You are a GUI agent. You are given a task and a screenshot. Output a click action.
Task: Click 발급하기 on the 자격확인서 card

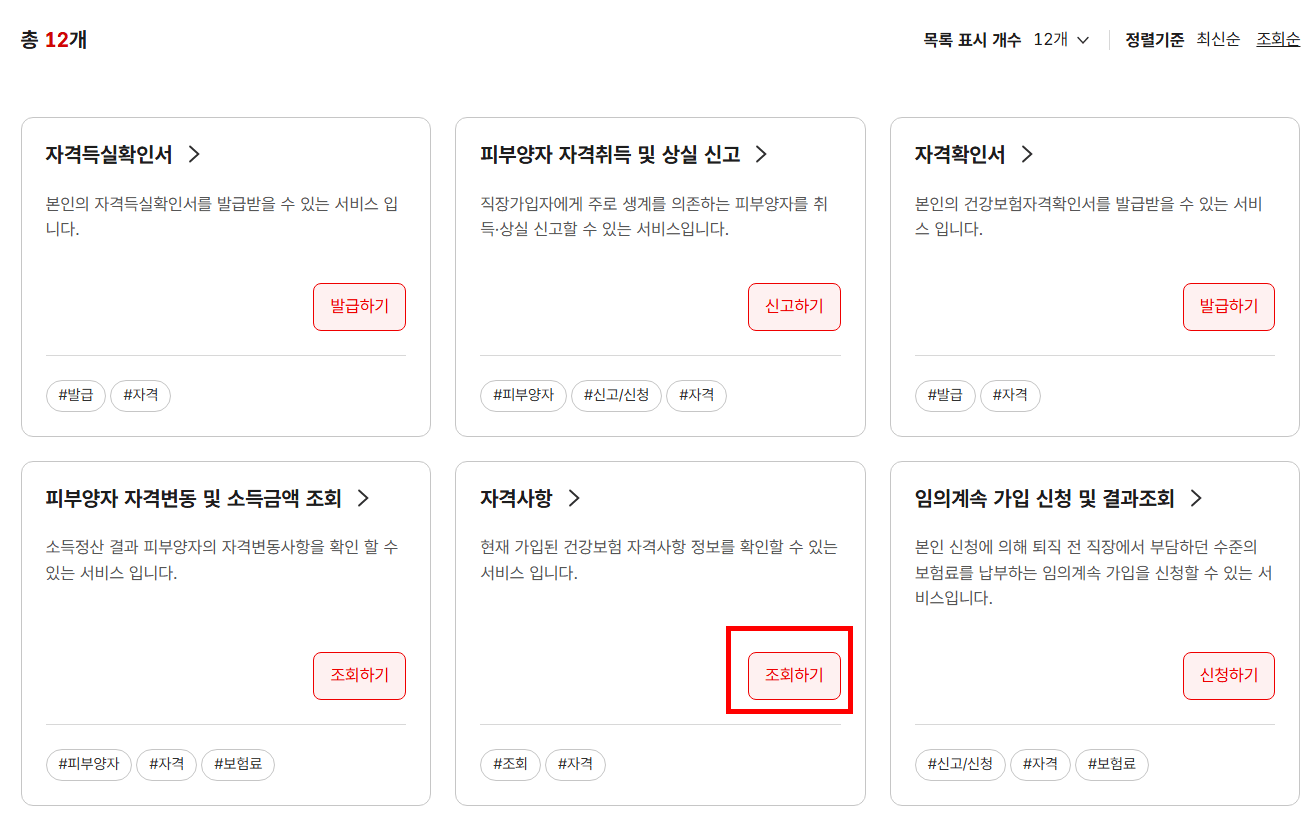[x=1228, y=306]
